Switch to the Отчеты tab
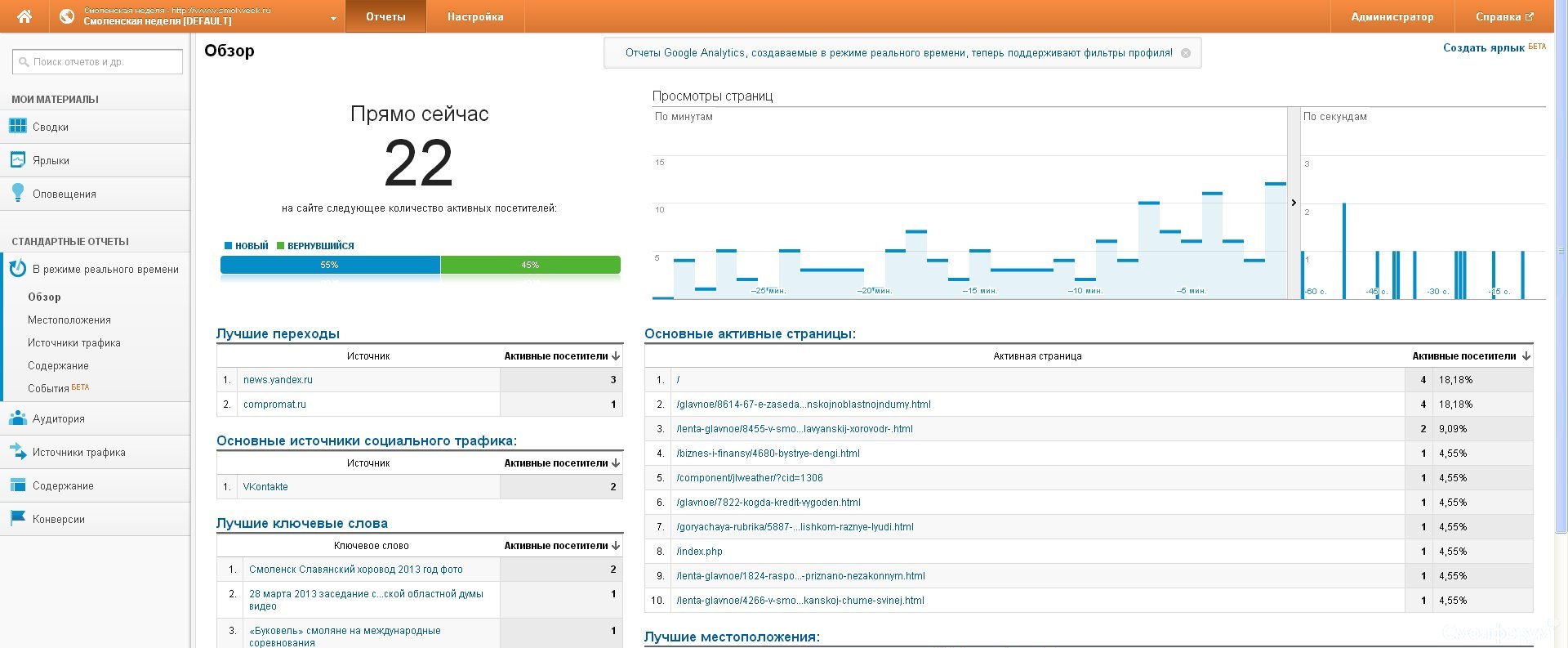Image resolution: width=1568 pixels, height=648 pixels. pos(385,16)
